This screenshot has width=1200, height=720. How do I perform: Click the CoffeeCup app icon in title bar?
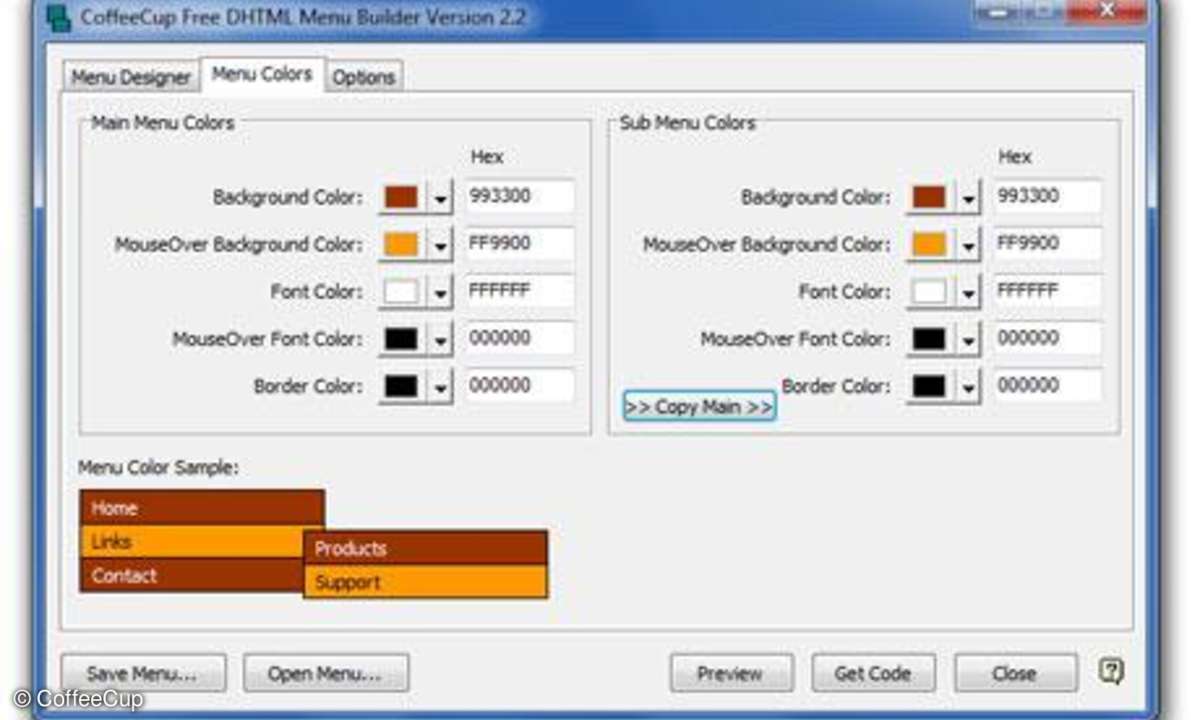[x=59, y=16]
